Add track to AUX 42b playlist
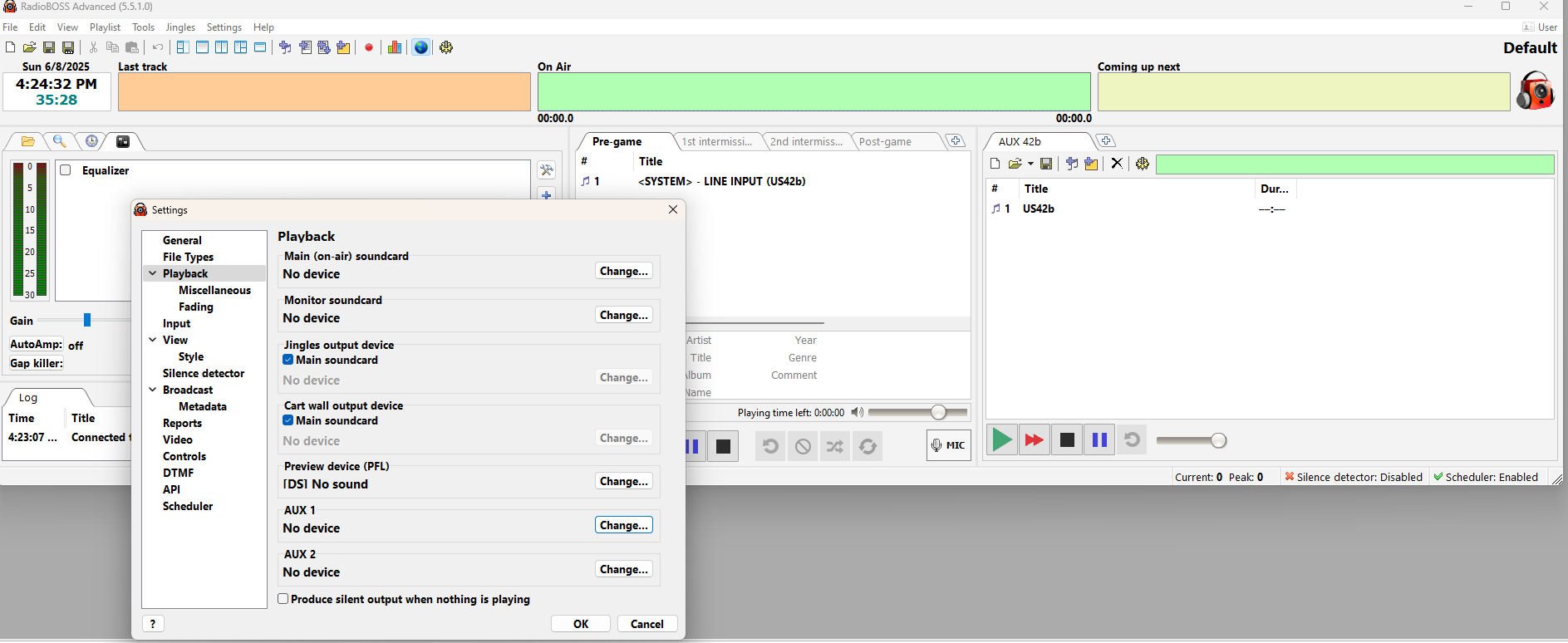 [1072, 164]
